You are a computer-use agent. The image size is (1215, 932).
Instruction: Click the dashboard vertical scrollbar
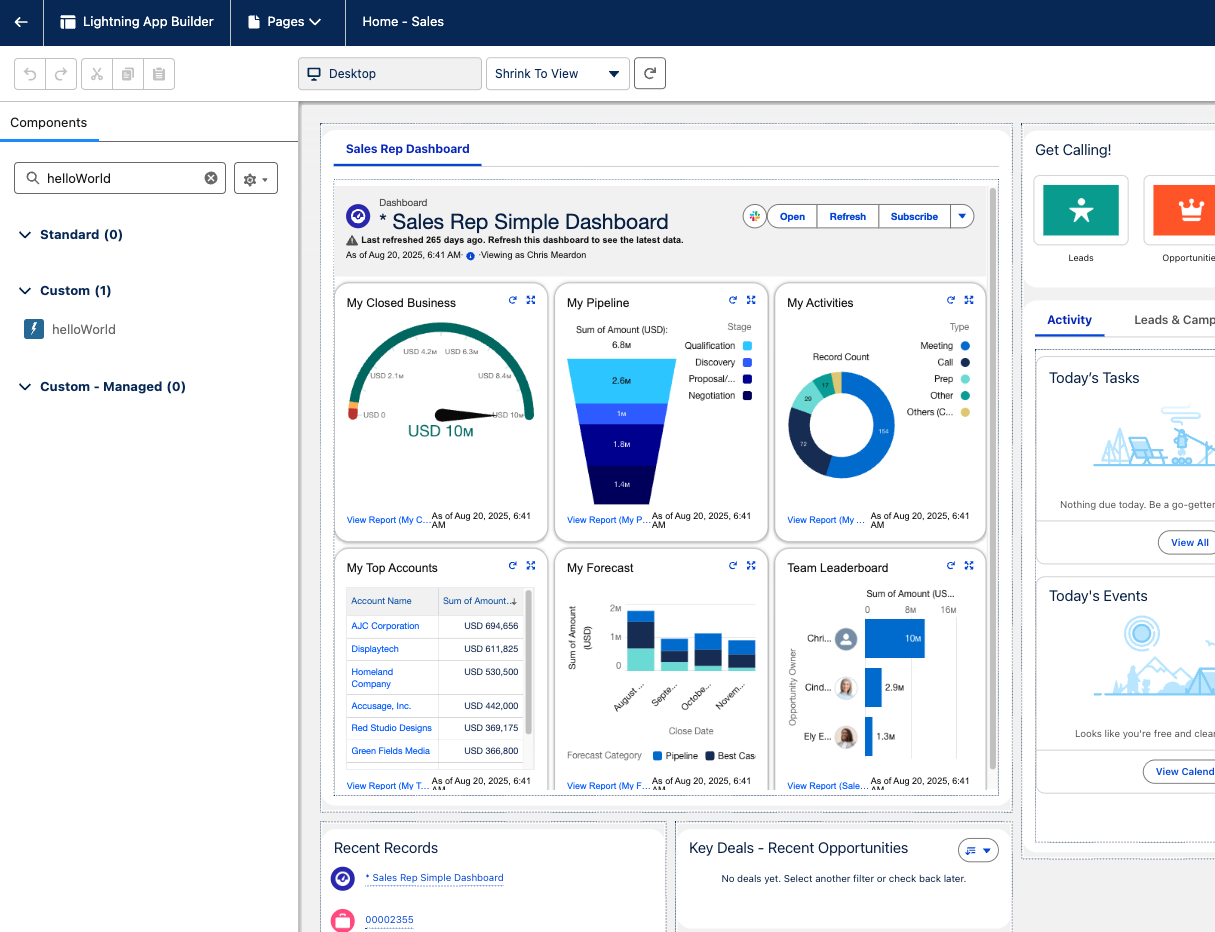(x=992, y=478)
